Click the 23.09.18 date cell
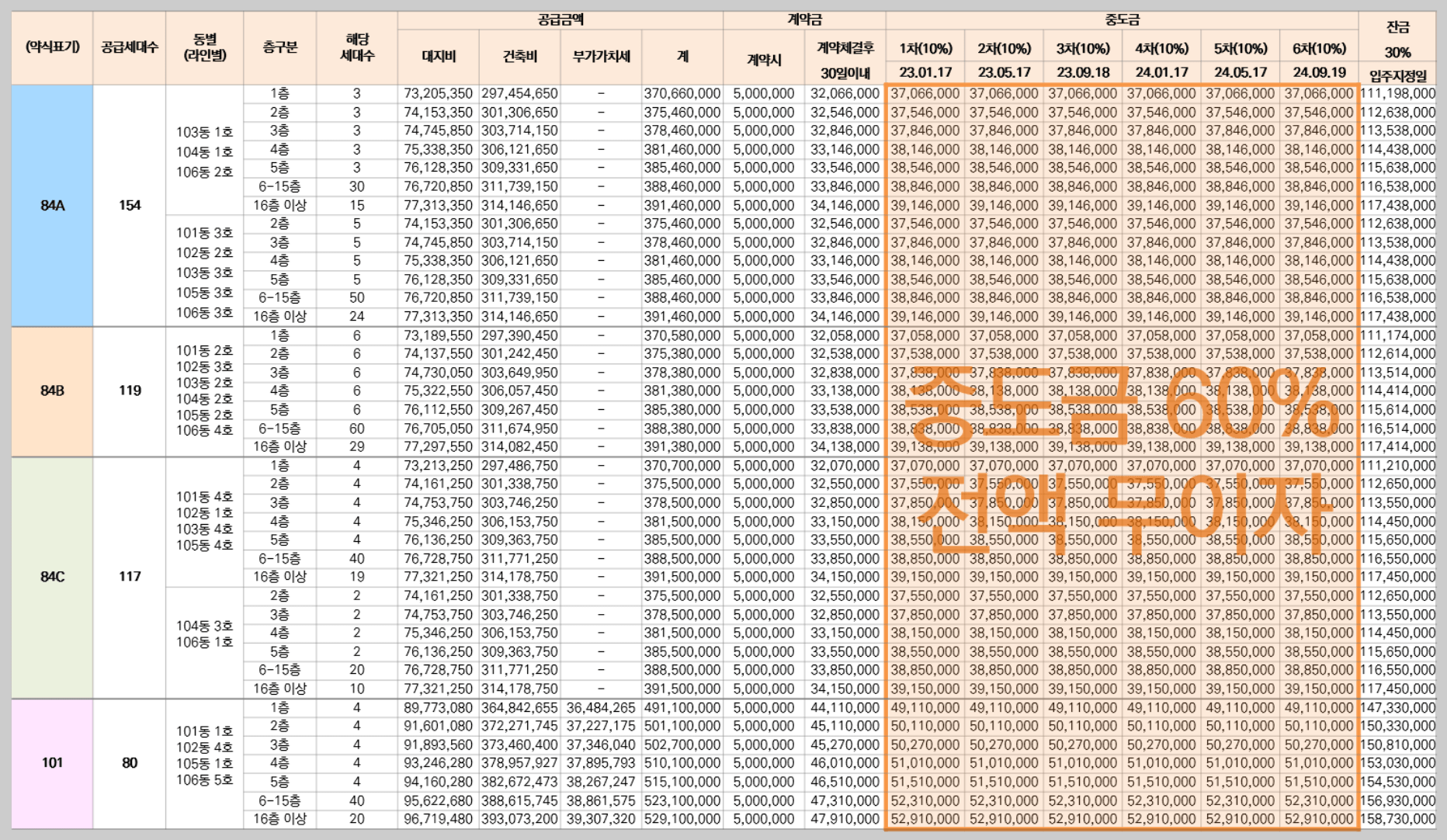 click(x=1083, y=73)
